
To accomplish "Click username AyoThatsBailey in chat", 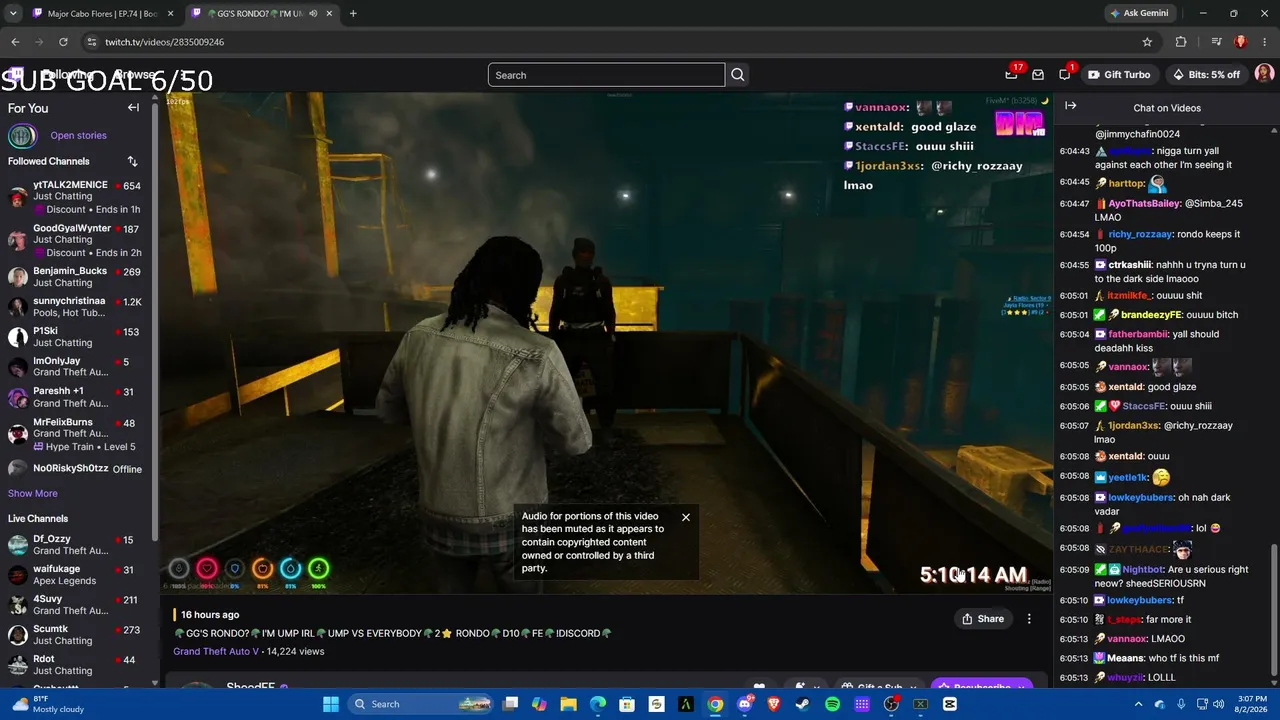I will [1144, 203].
